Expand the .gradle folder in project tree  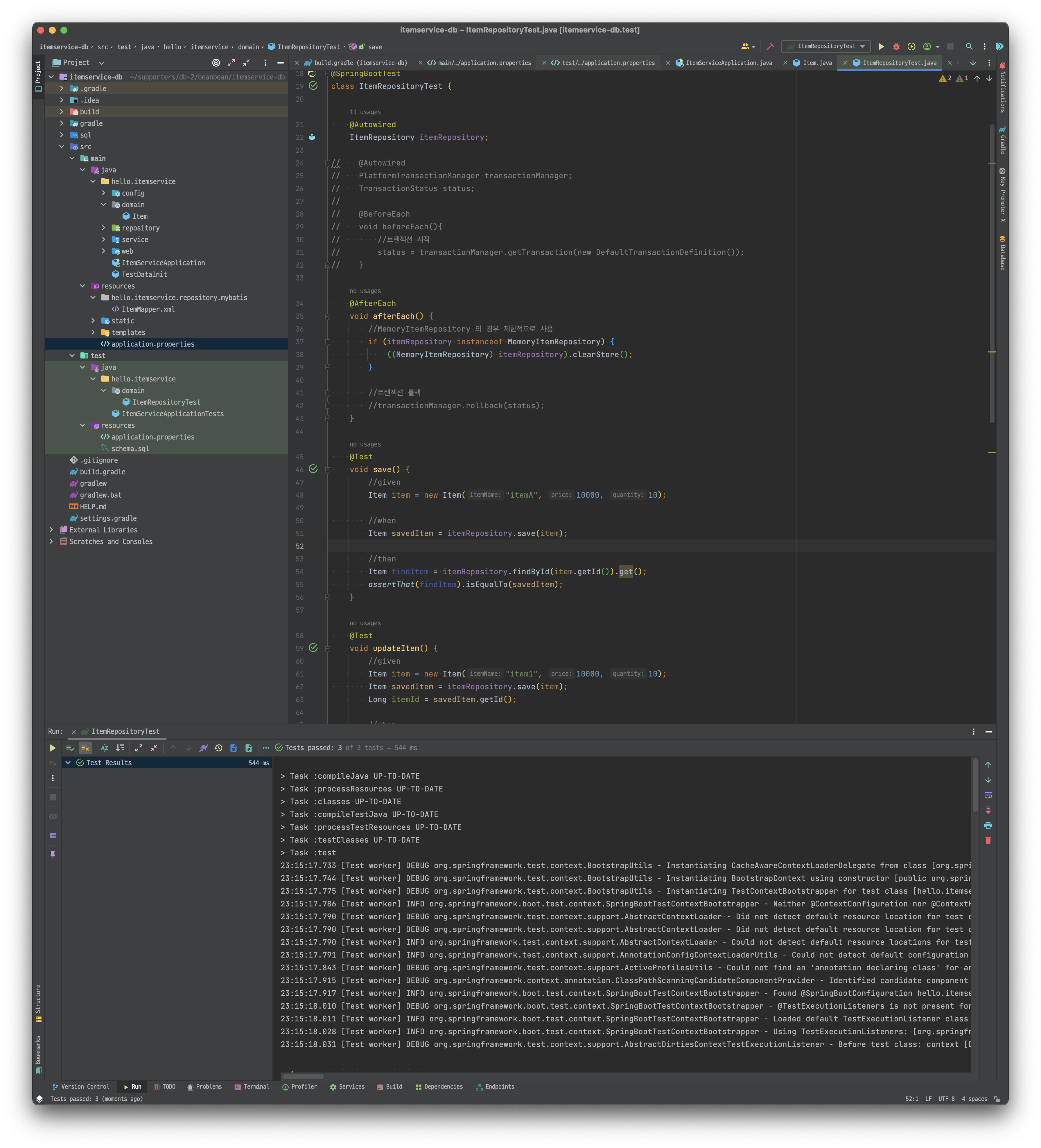click(62, 89)
